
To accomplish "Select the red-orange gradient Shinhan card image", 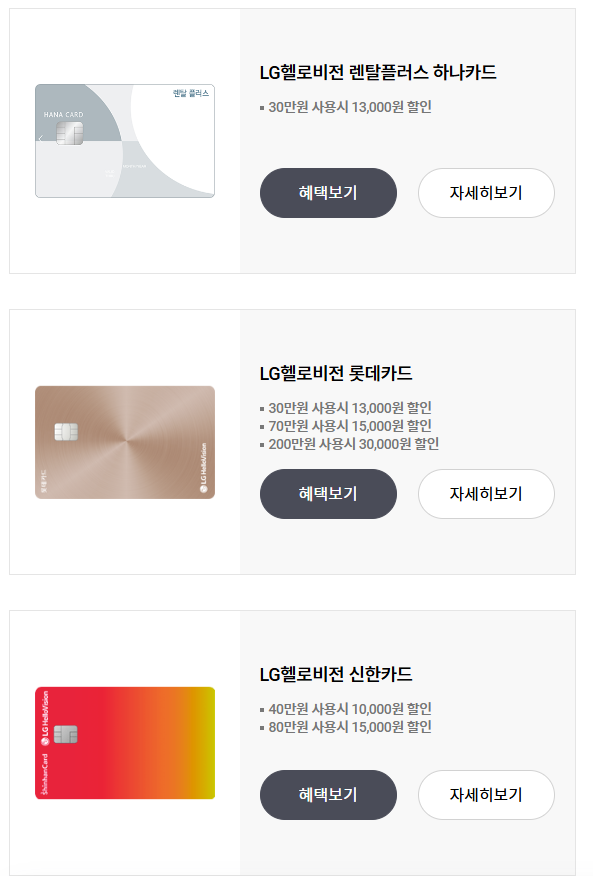I will pyautogui.click(x=125, y=743).
